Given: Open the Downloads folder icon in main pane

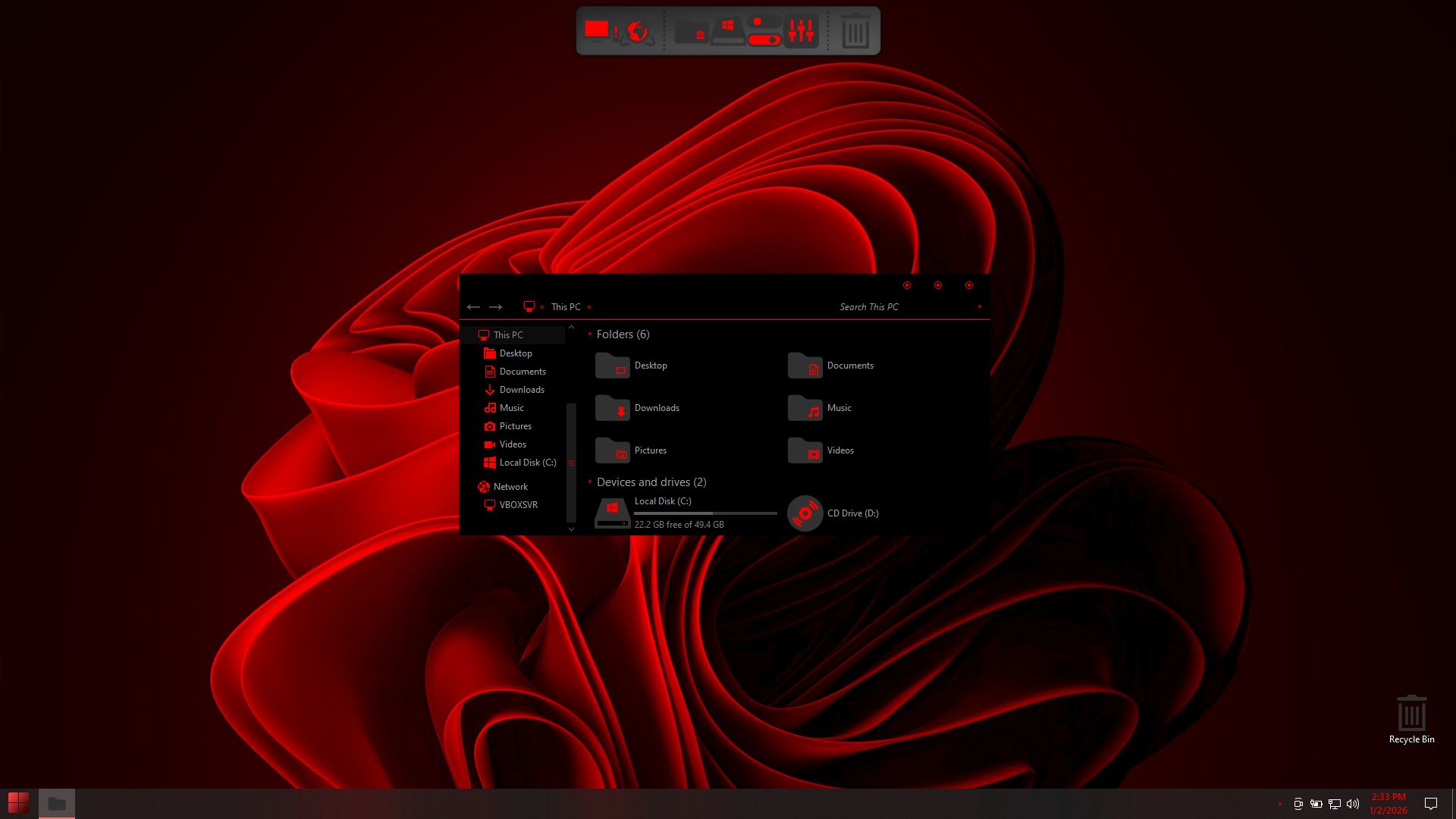Looking at the screenshot, I should tap(612, 408).
